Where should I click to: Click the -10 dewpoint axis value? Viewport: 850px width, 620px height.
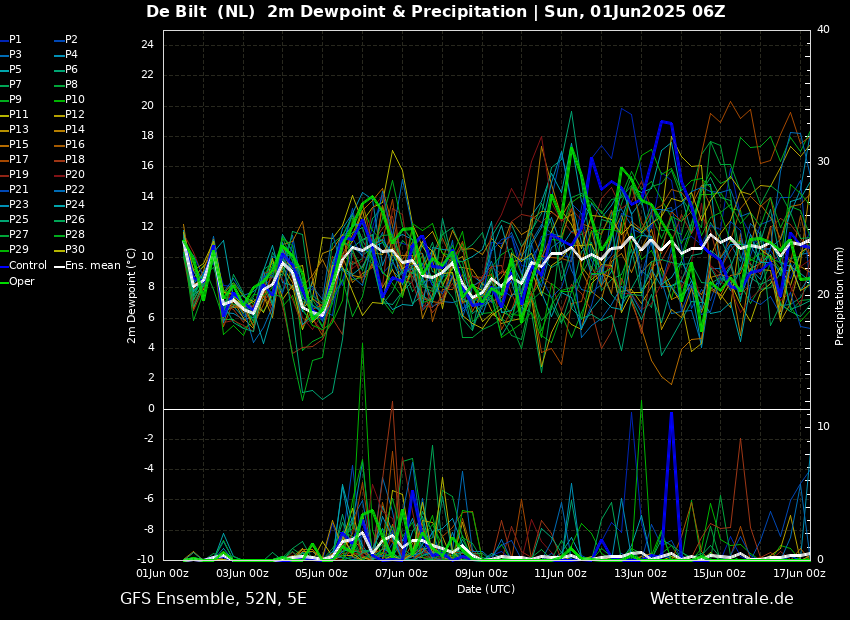tap(145, 559)
